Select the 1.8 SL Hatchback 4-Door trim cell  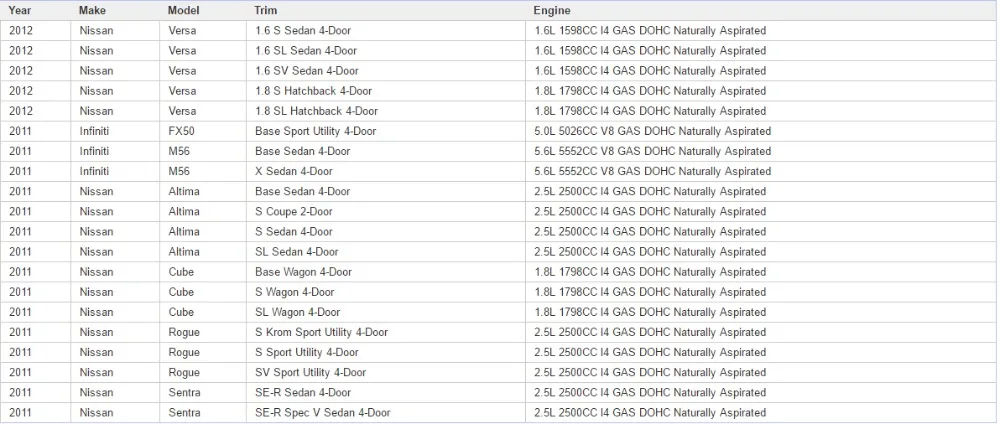pos(386,111)
